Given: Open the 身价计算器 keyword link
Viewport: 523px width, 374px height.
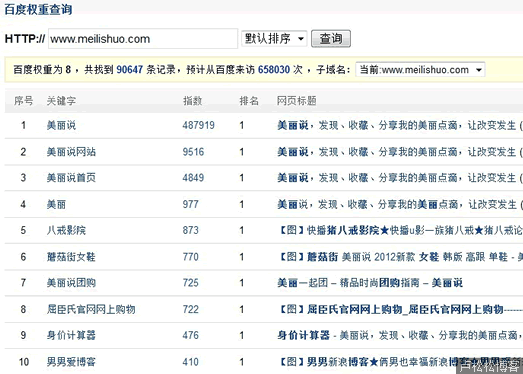Looking at the screenshot, I should pyautogui.click(x=71, y=335).
